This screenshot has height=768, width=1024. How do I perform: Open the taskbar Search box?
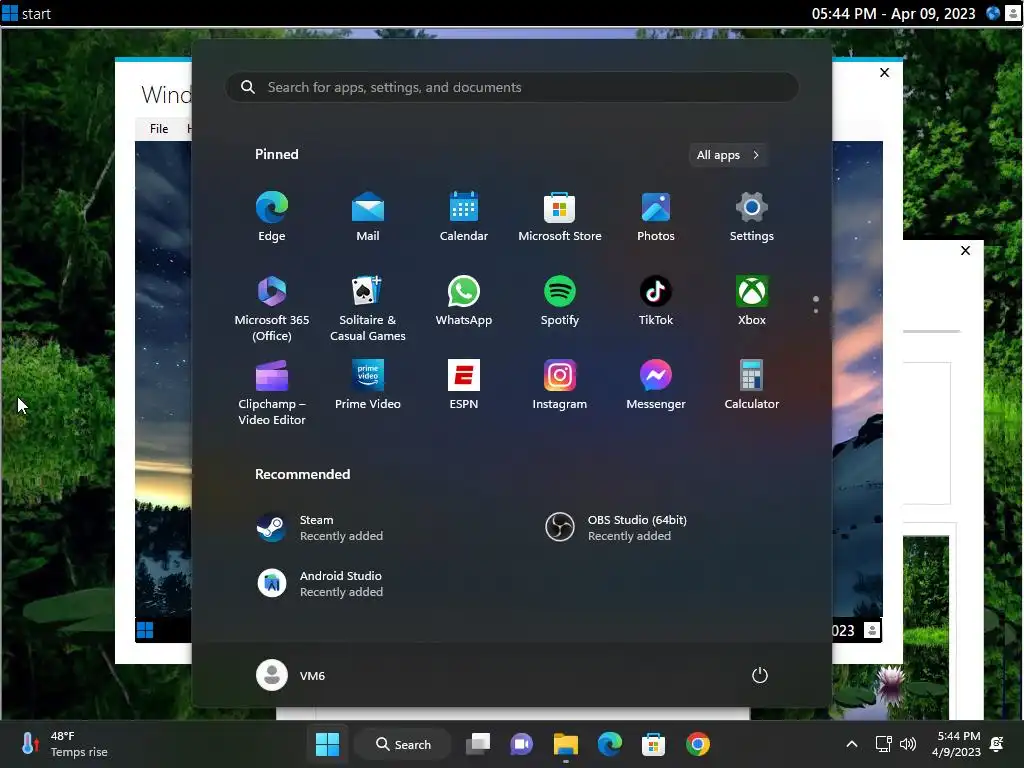click(x=404, y=744)
